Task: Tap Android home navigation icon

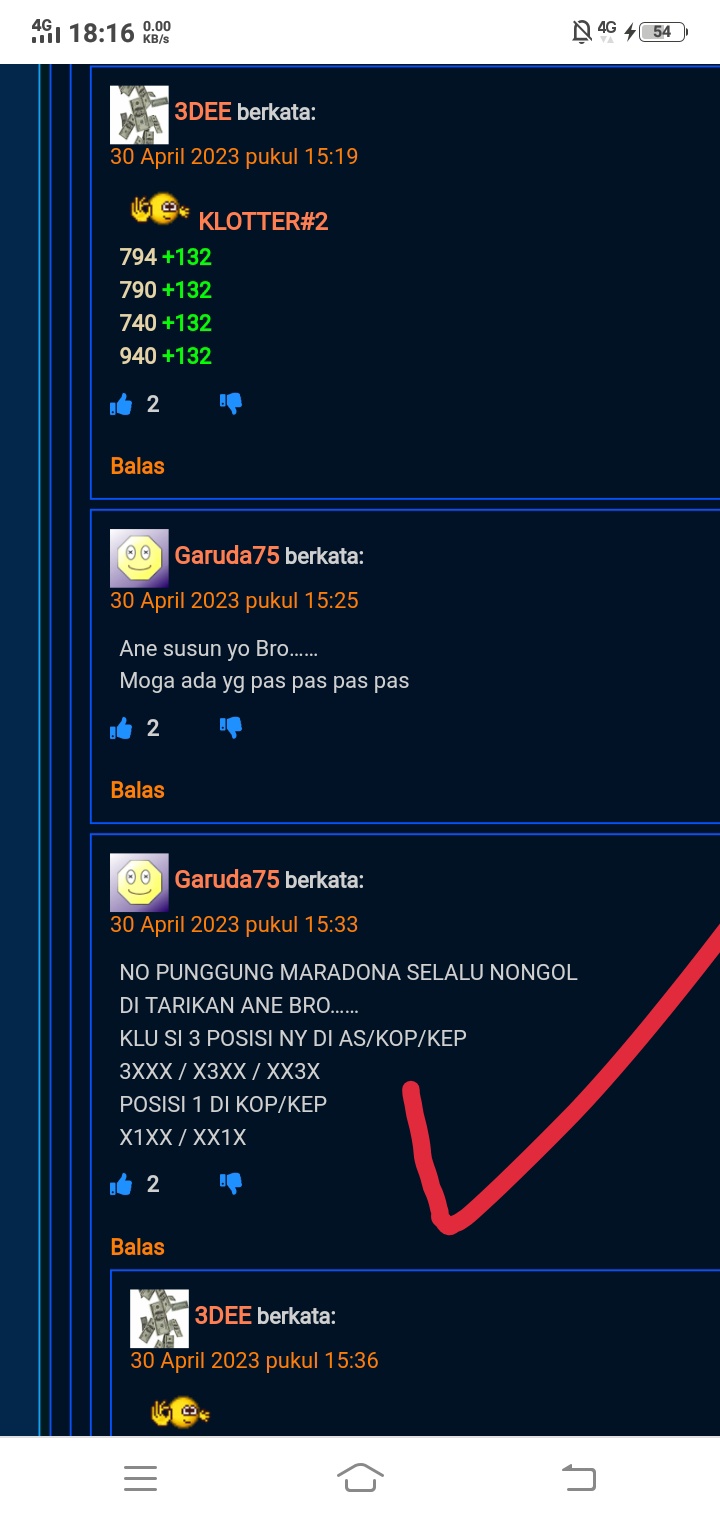Action: pos(360,1478)
